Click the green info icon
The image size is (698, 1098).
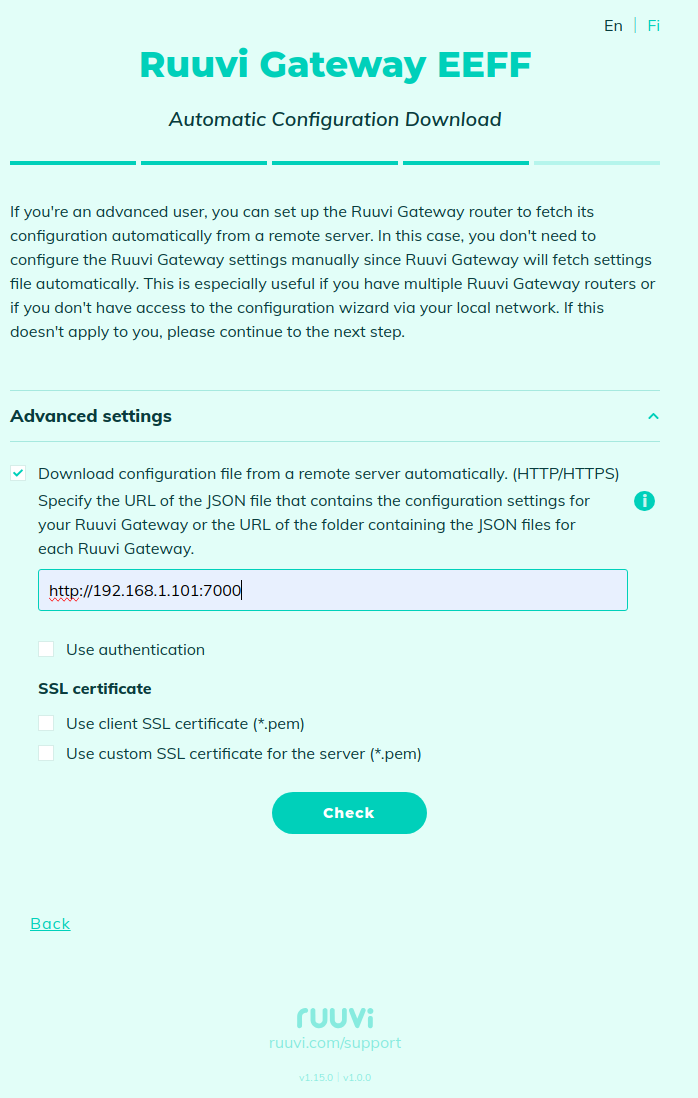tap(645, 501)
